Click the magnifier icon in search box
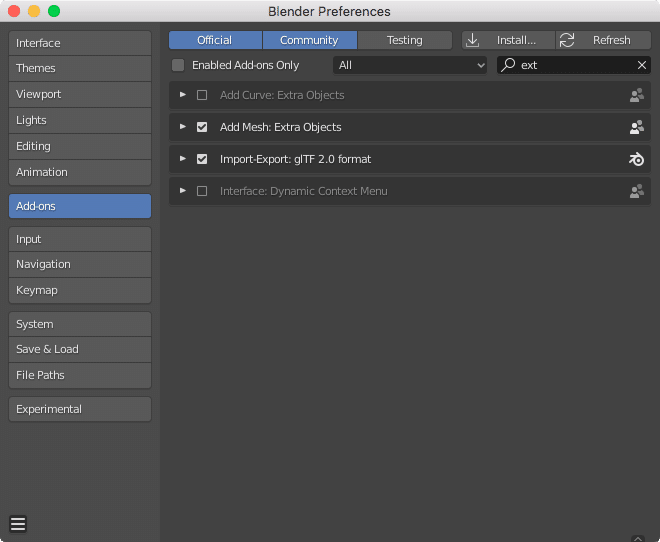 click(508, 65)
